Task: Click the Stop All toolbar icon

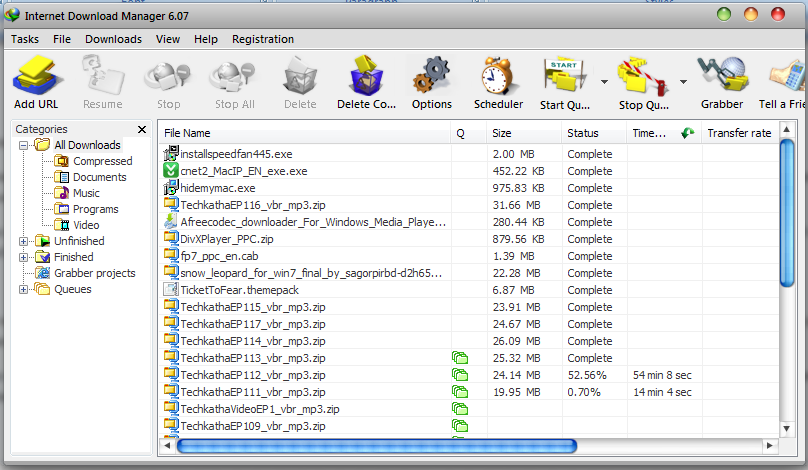Action: (x=234, y=77)
